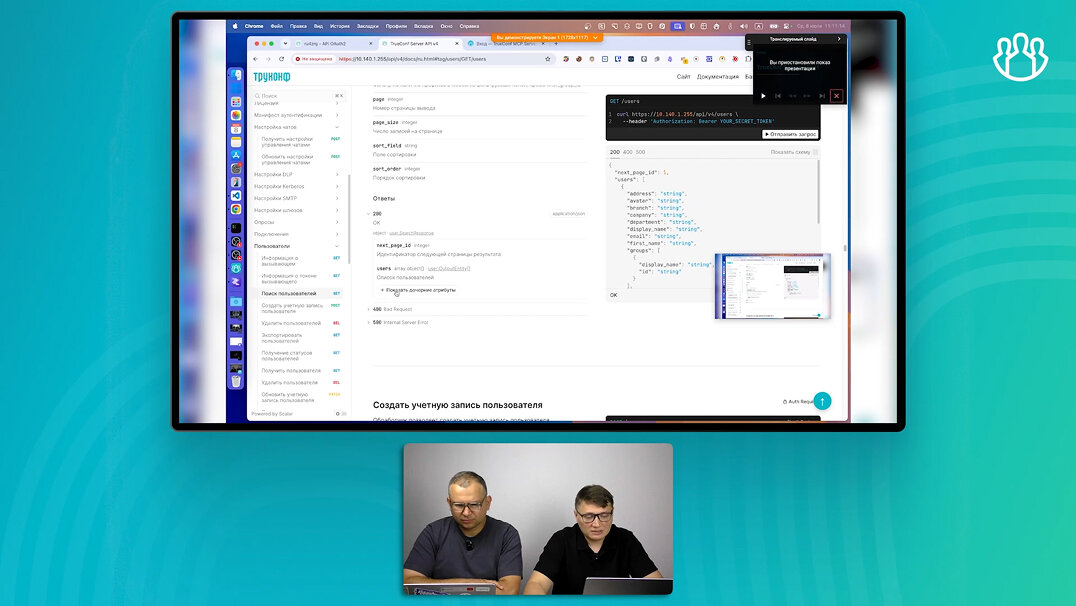Click the Truconf logo in page header

click(272, 76)
